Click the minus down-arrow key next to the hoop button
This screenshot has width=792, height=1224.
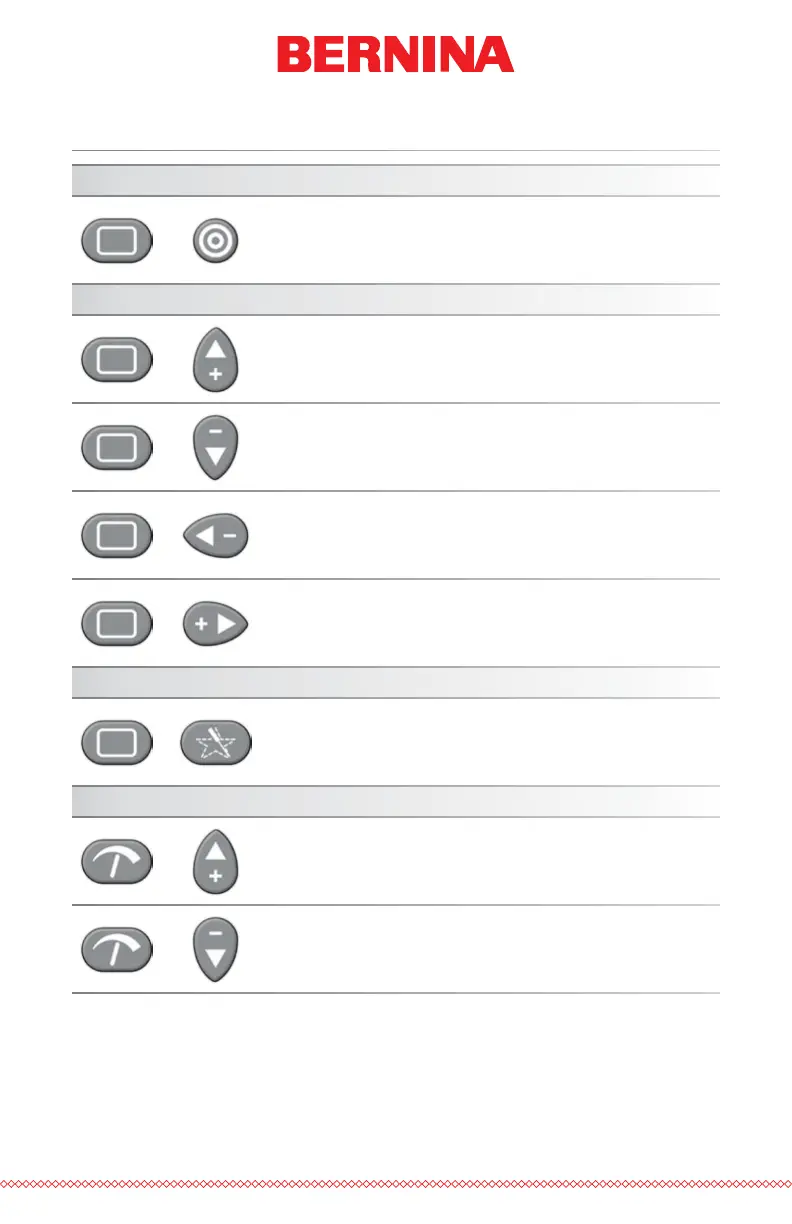[x=215, y=448]
